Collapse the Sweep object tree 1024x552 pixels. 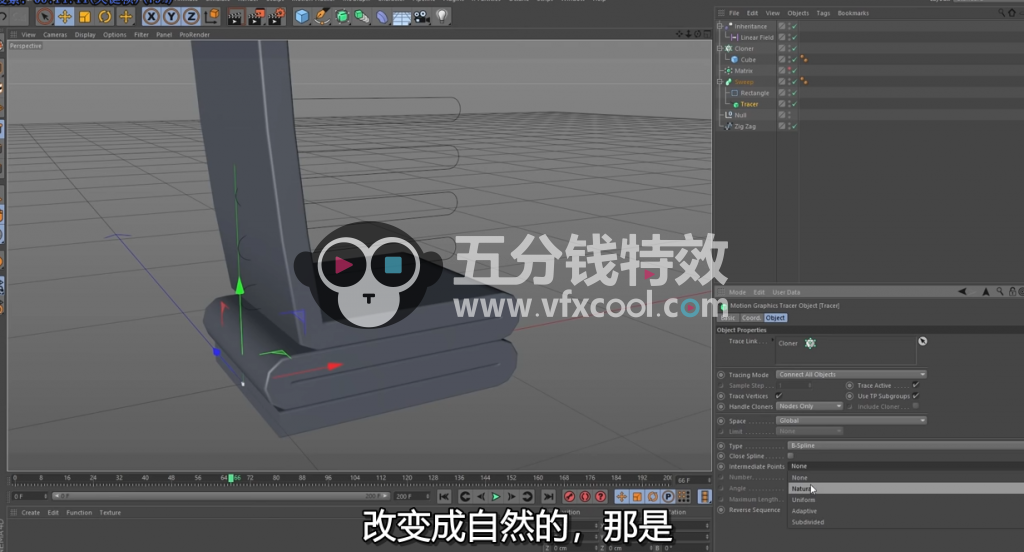[x=720, y=82]
